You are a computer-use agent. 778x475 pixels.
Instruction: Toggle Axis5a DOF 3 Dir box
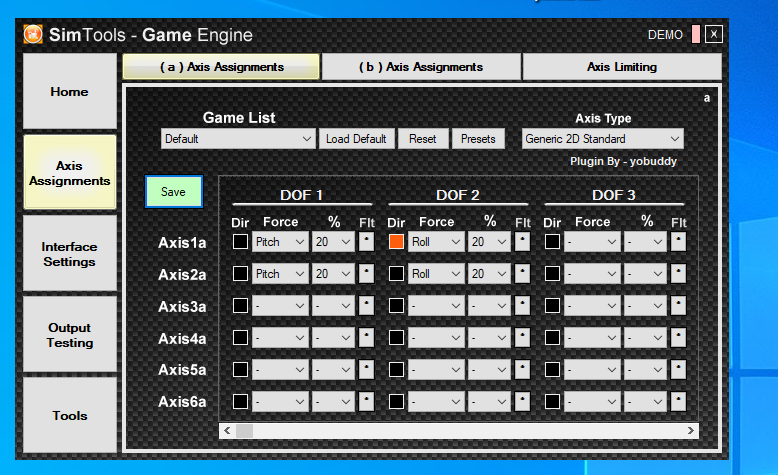[x=552, y=369]
